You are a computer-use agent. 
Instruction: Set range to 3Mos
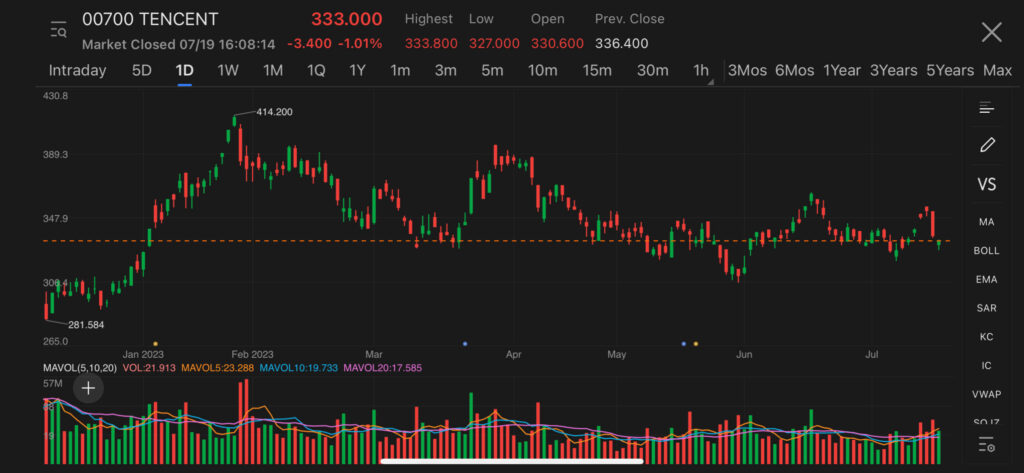(747, 71)
